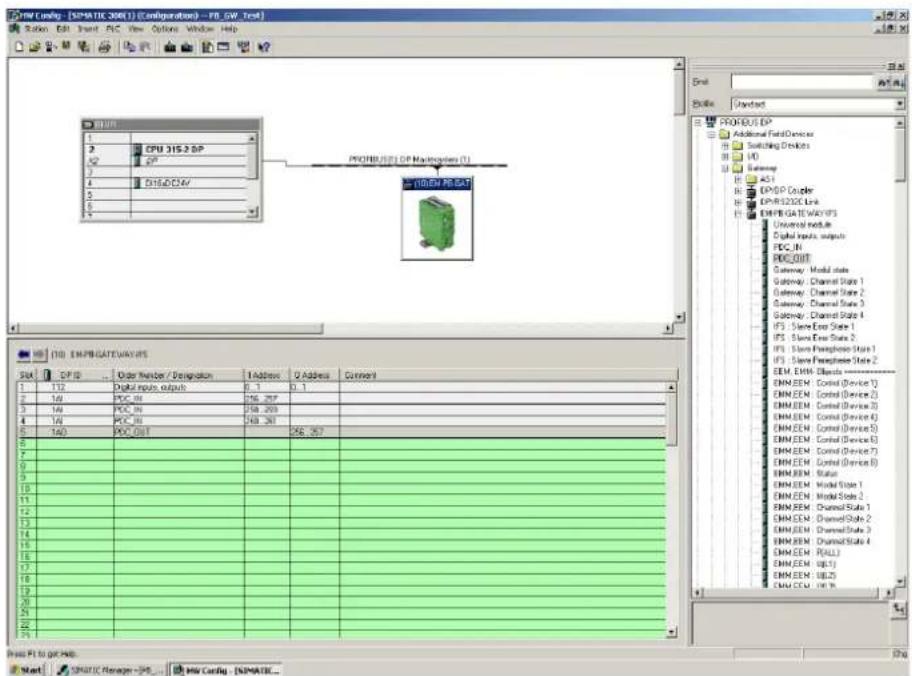Expand the AS-i folder node
The image size is (912, 676).
coord(738,179)
